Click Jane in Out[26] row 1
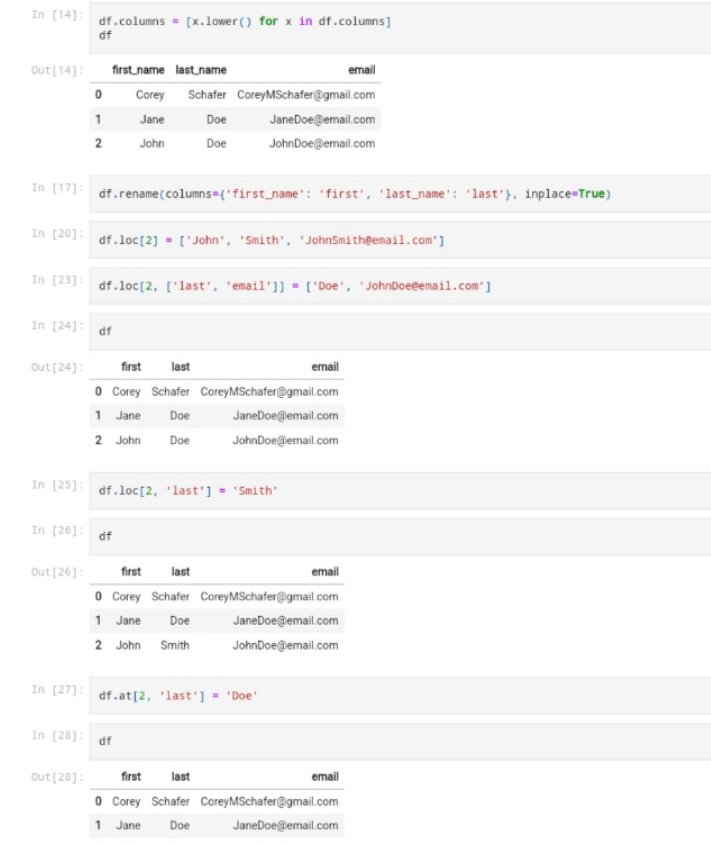This screenshot has width=711, height=844. [128, 621]
